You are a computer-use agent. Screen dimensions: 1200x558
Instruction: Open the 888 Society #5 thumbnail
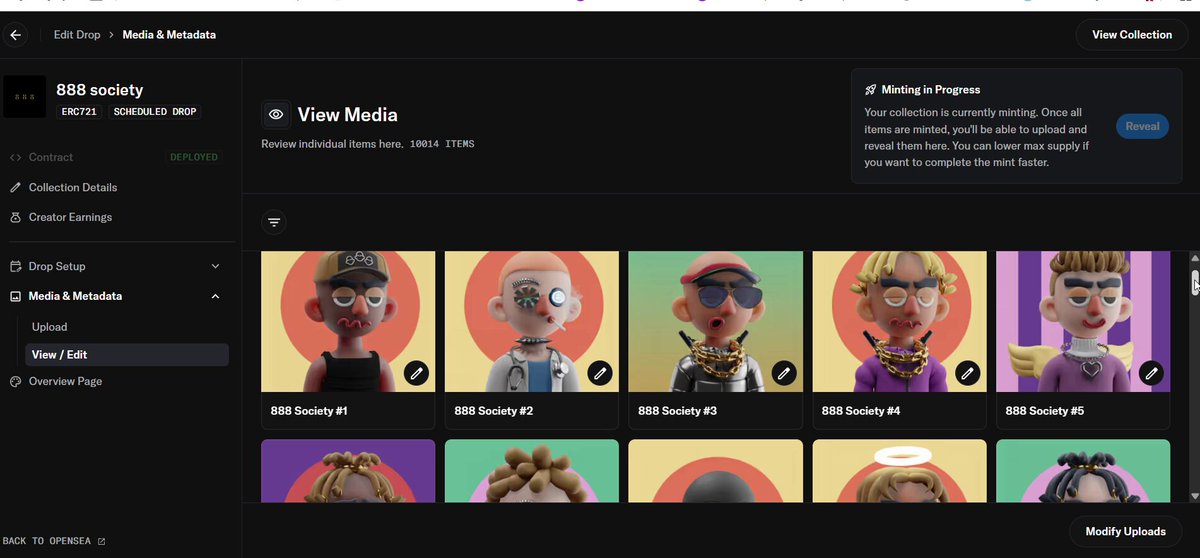tap(1083, 321)
